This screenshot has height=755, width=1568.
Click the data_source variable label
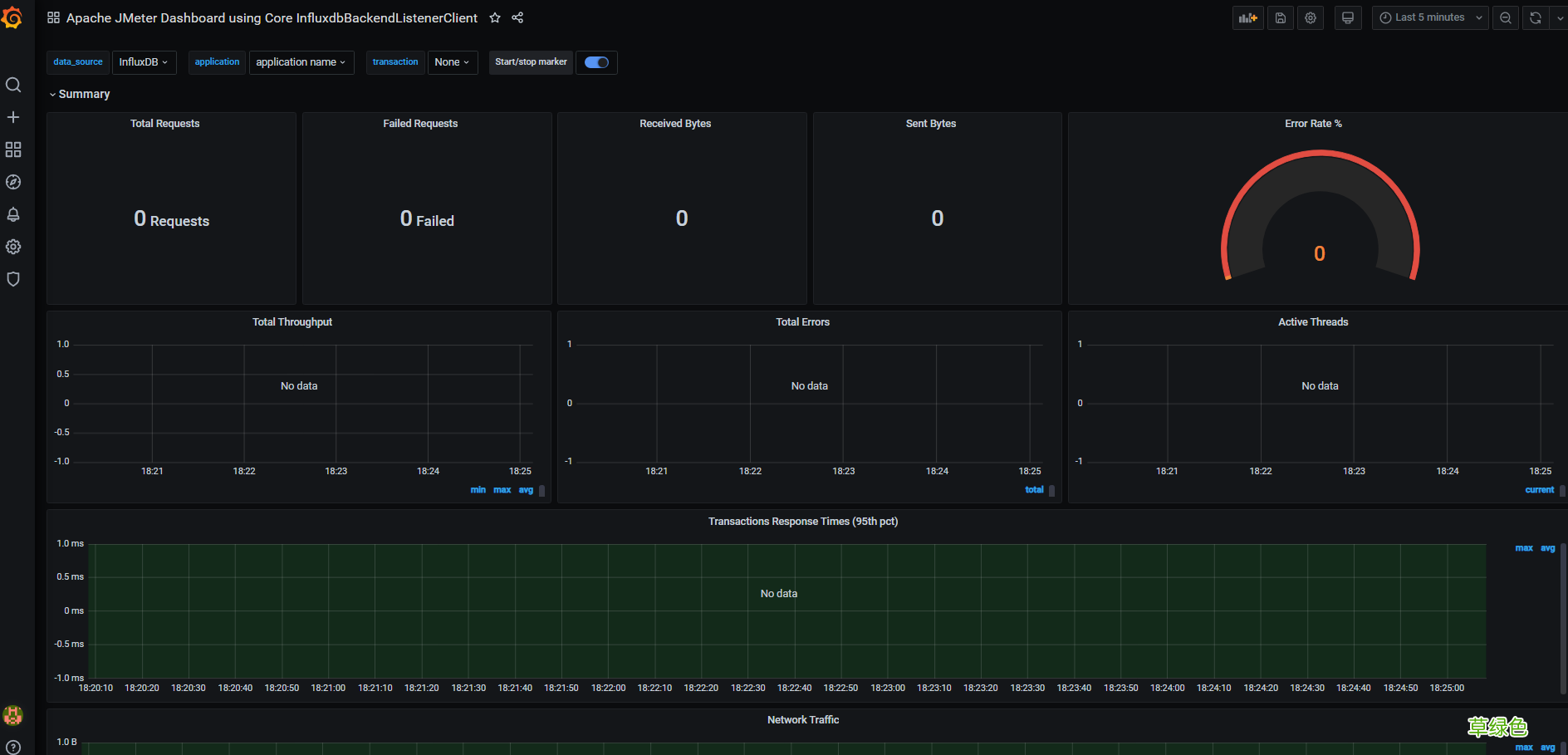[77, 61]
